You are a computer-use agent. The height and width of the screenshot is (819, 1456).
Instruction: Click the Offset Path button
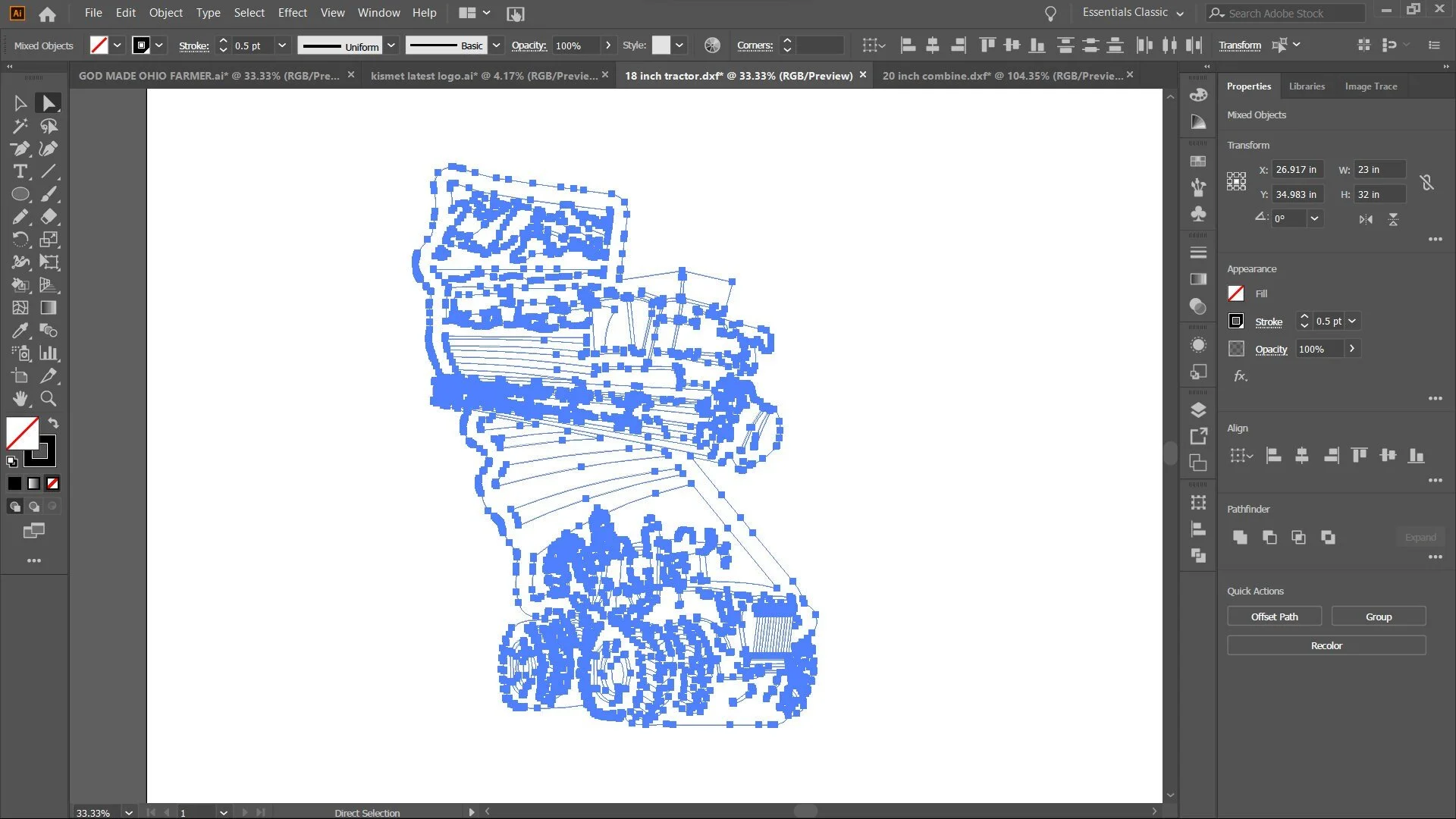1274,617
